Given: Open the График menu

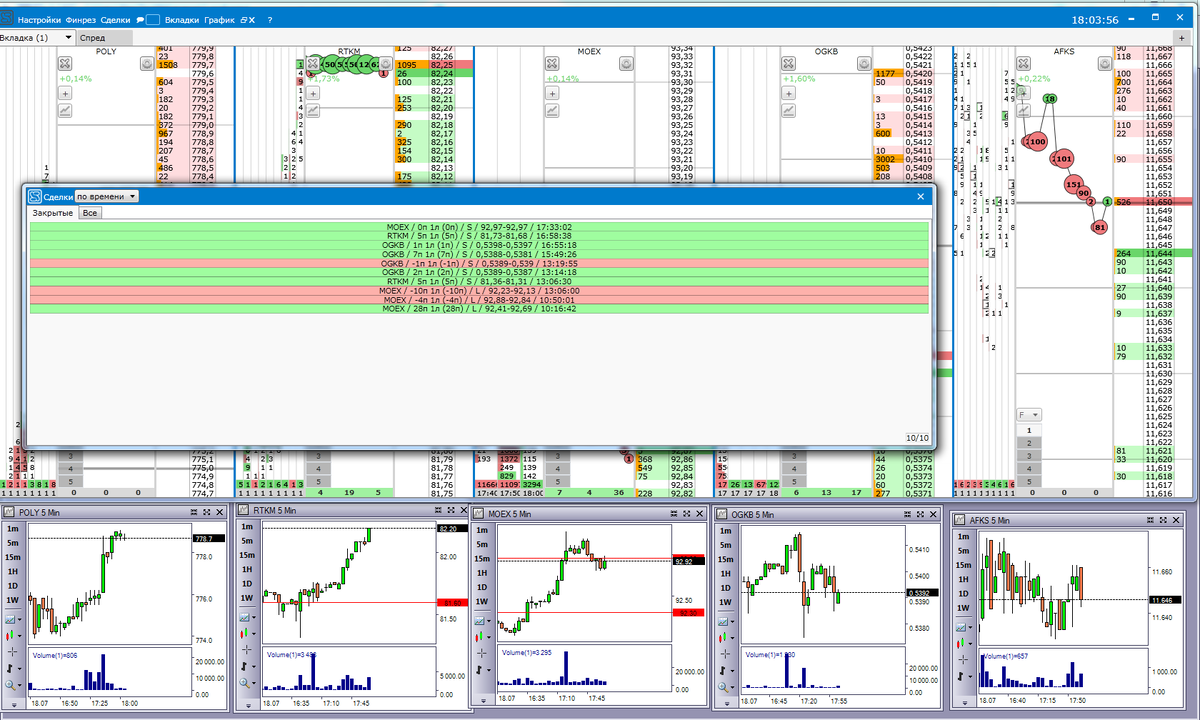Looking at the screenshot, I should coord(219,20).
